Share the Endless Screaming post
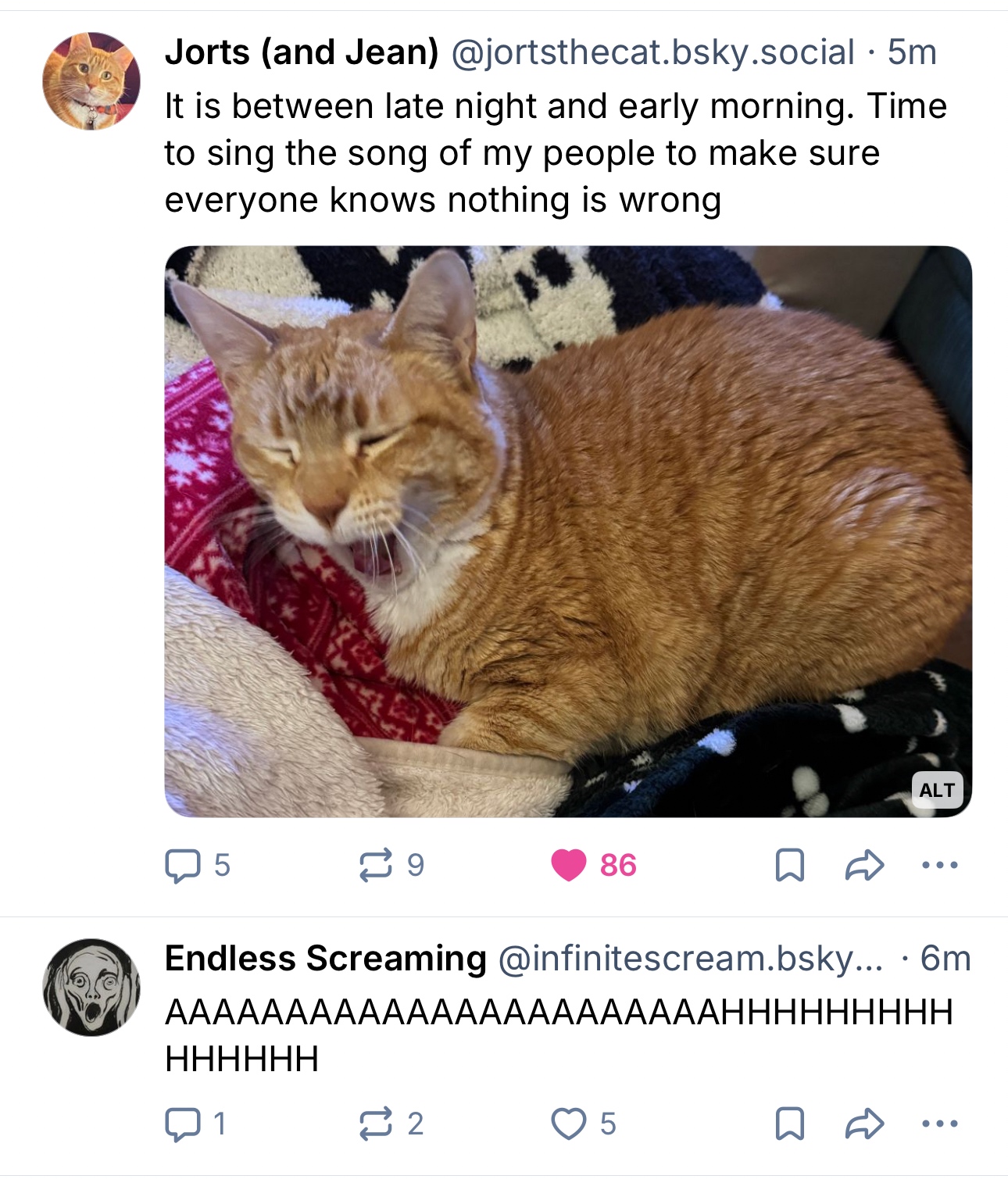The image size is (1008, 1179). click(x=864, y=1124)
